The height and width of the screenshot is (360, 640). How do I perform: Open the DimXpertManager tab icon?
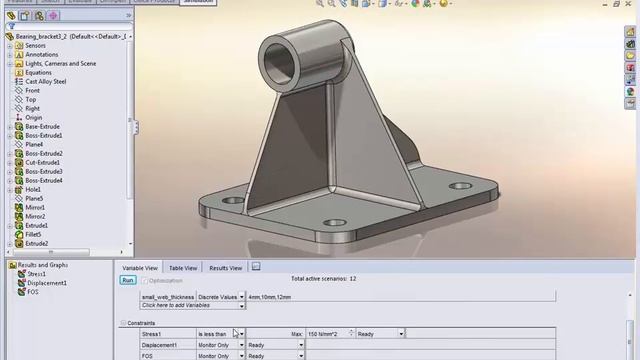click(53, 16)
